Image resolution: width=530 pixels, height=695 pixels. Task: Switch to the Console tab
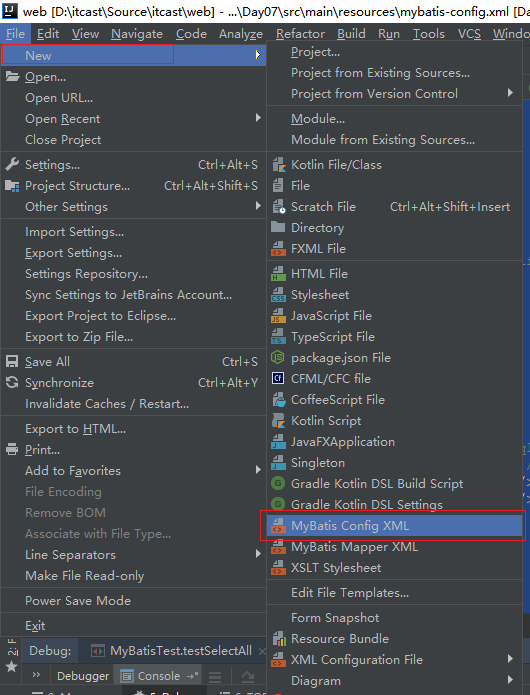tap(157, 676)
